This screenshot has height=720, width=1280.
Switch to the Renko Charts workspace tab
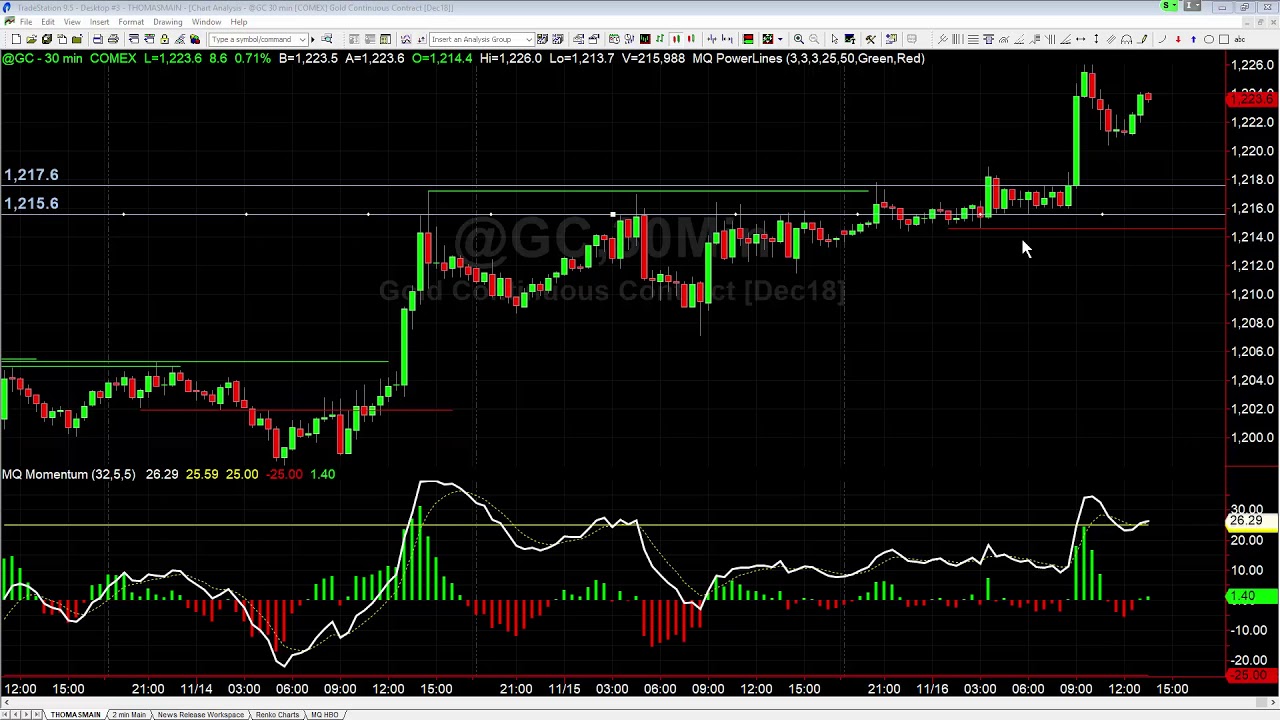(278, 714)
